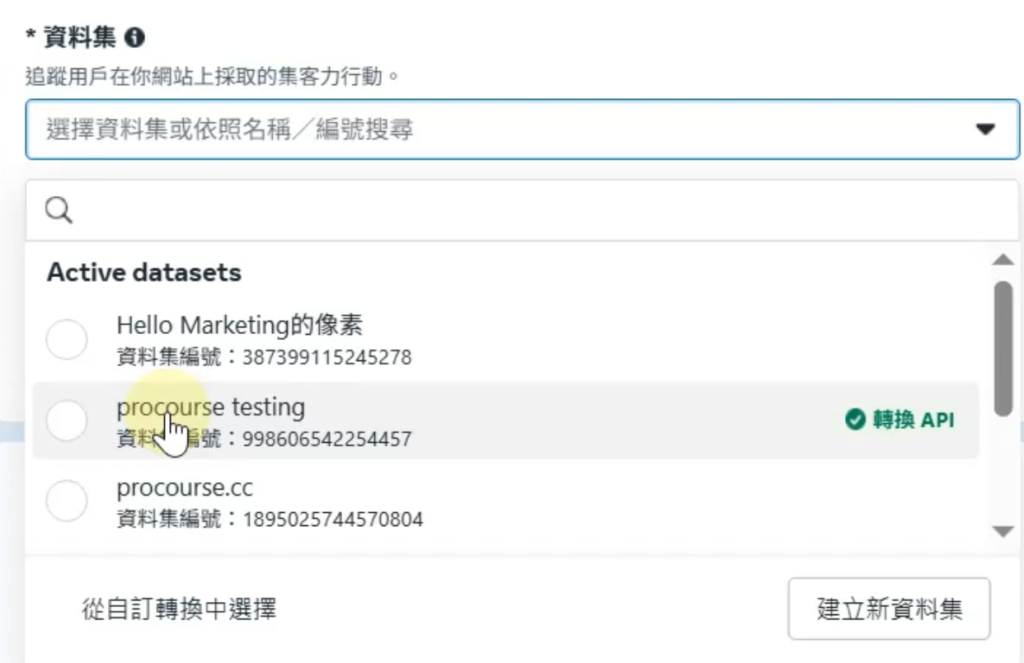Click the 轉換 API label text
The width and height of the screenshot is (1024, 663).
[x=913, y=420]
